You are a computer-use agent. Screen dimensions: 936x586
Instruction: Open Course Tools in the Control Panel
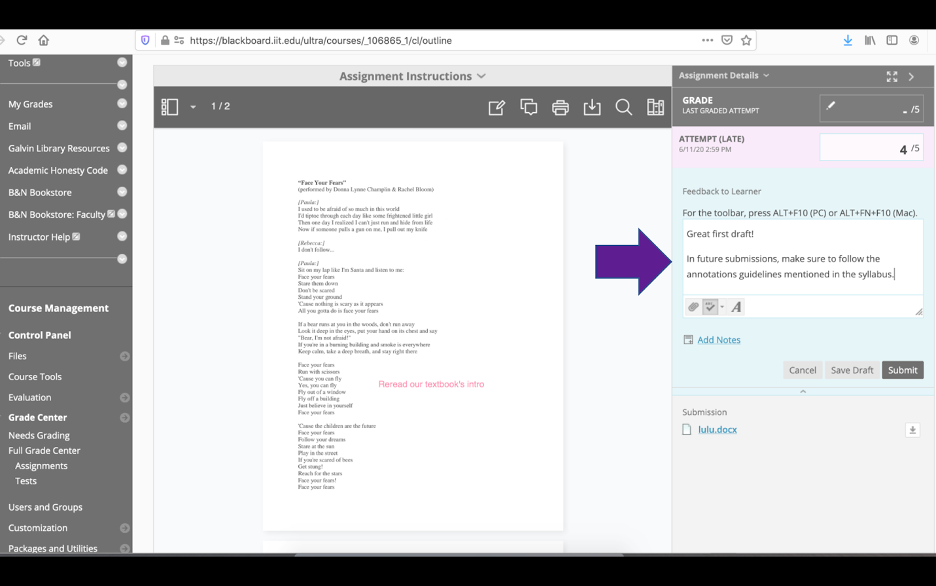coord(35,377)
